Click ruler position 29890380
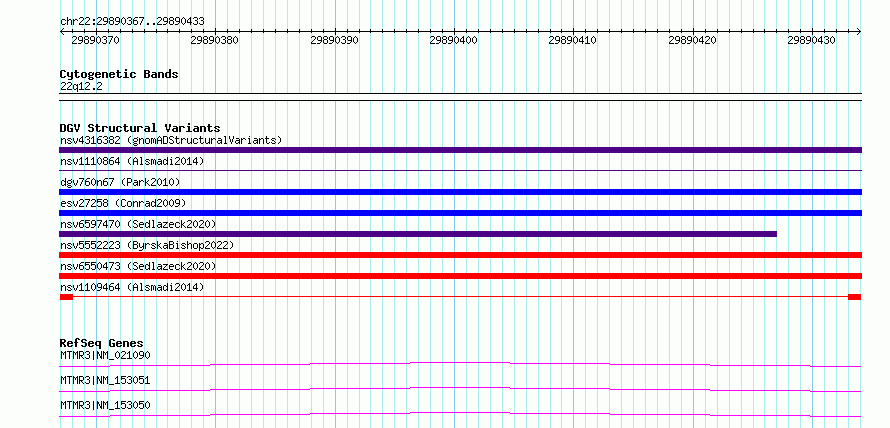The height and width of the screenshot is (428, 890). (215, 40)
